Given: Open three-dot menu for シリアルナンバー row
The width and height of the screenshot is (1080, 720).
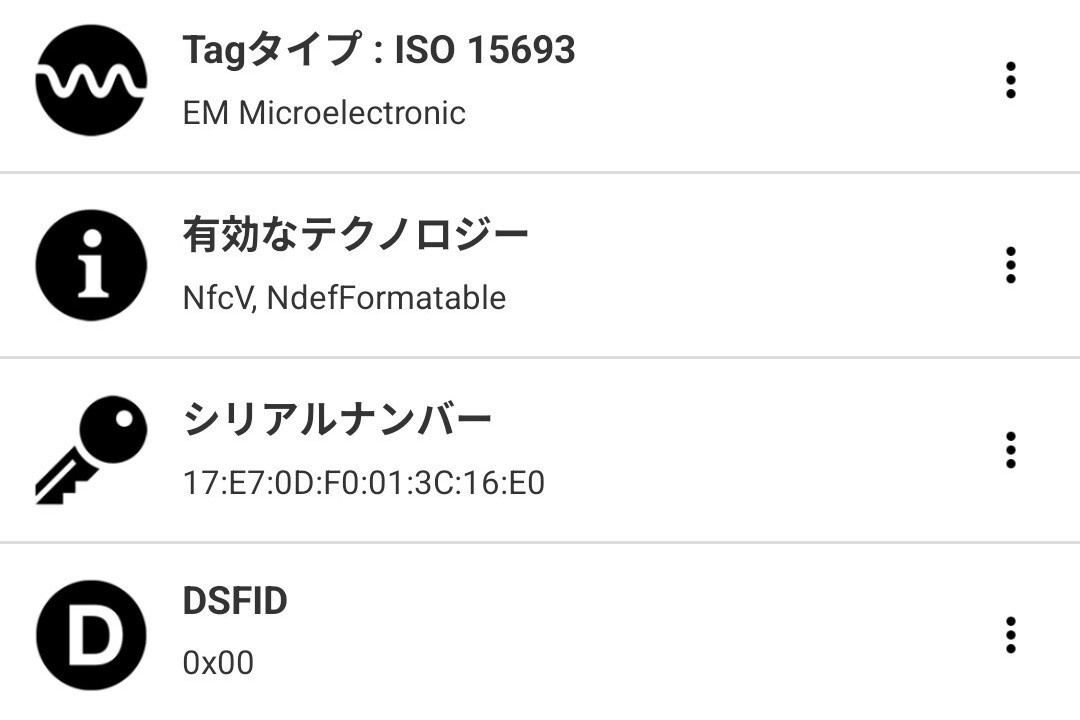Looking at the screenshot, I should click(1010, 450).
